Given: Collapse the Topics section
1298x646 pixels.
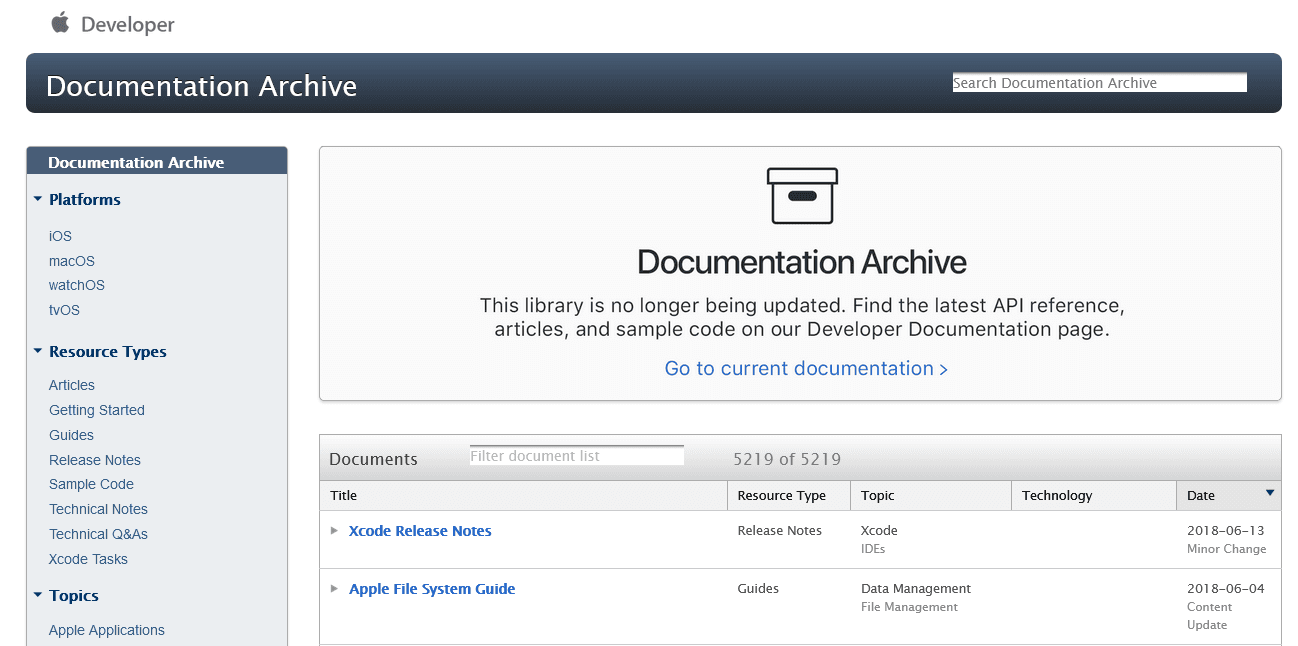Looking at the screenshot, I should tap(38, 596).
